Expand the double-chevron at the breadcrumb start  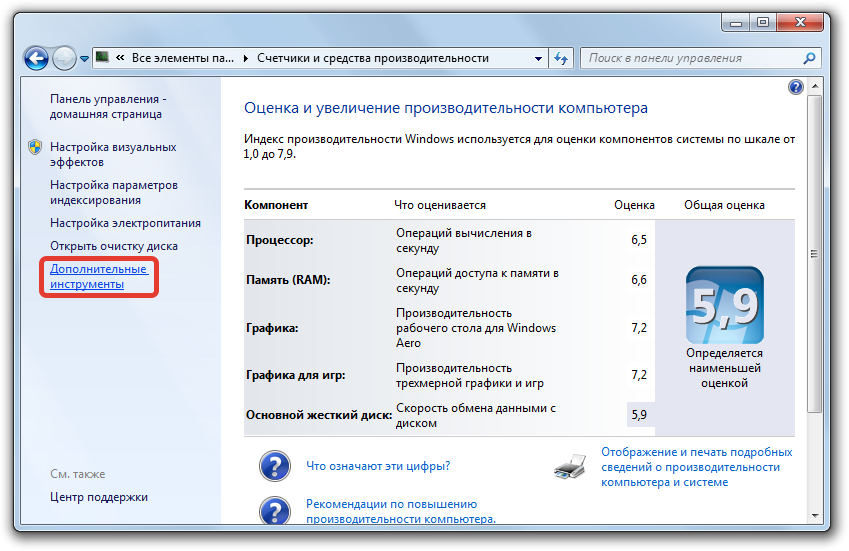[x=121, y=58]
